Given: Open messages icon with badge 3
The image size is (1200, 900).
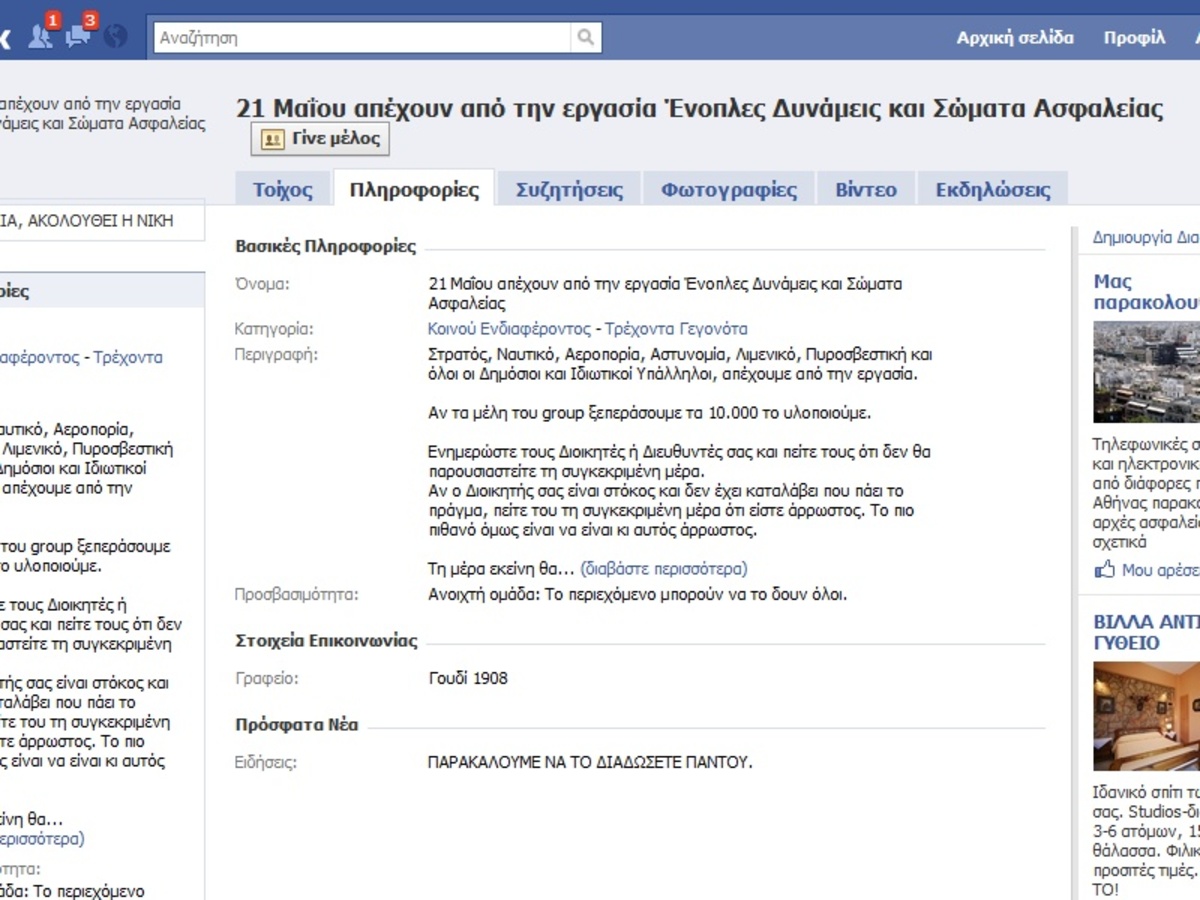Looking at the screenshot, I should 78,36.
